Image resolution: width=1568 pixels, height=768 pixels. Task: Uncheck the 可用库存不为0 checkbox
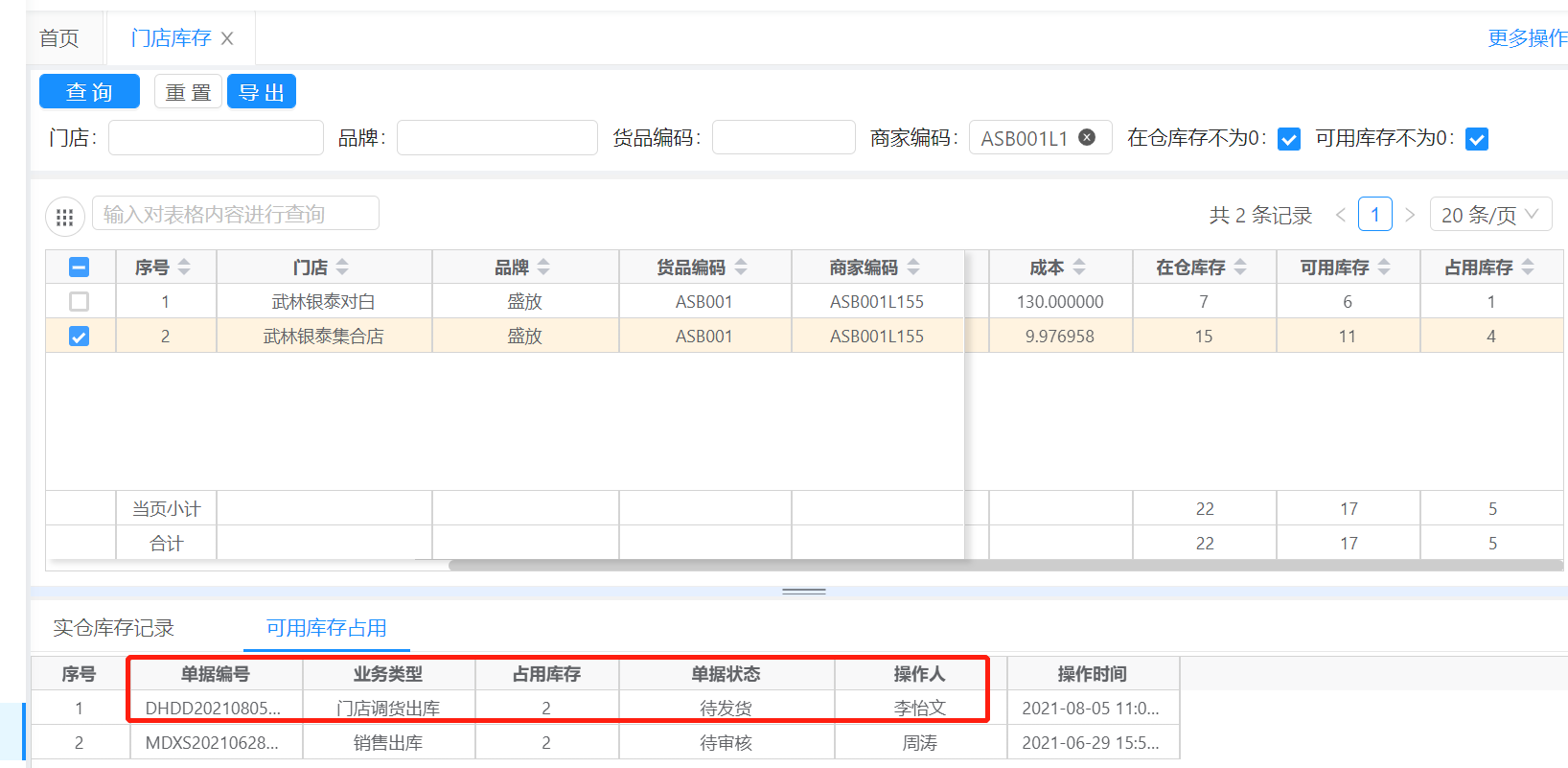[x=1477, y=139]
